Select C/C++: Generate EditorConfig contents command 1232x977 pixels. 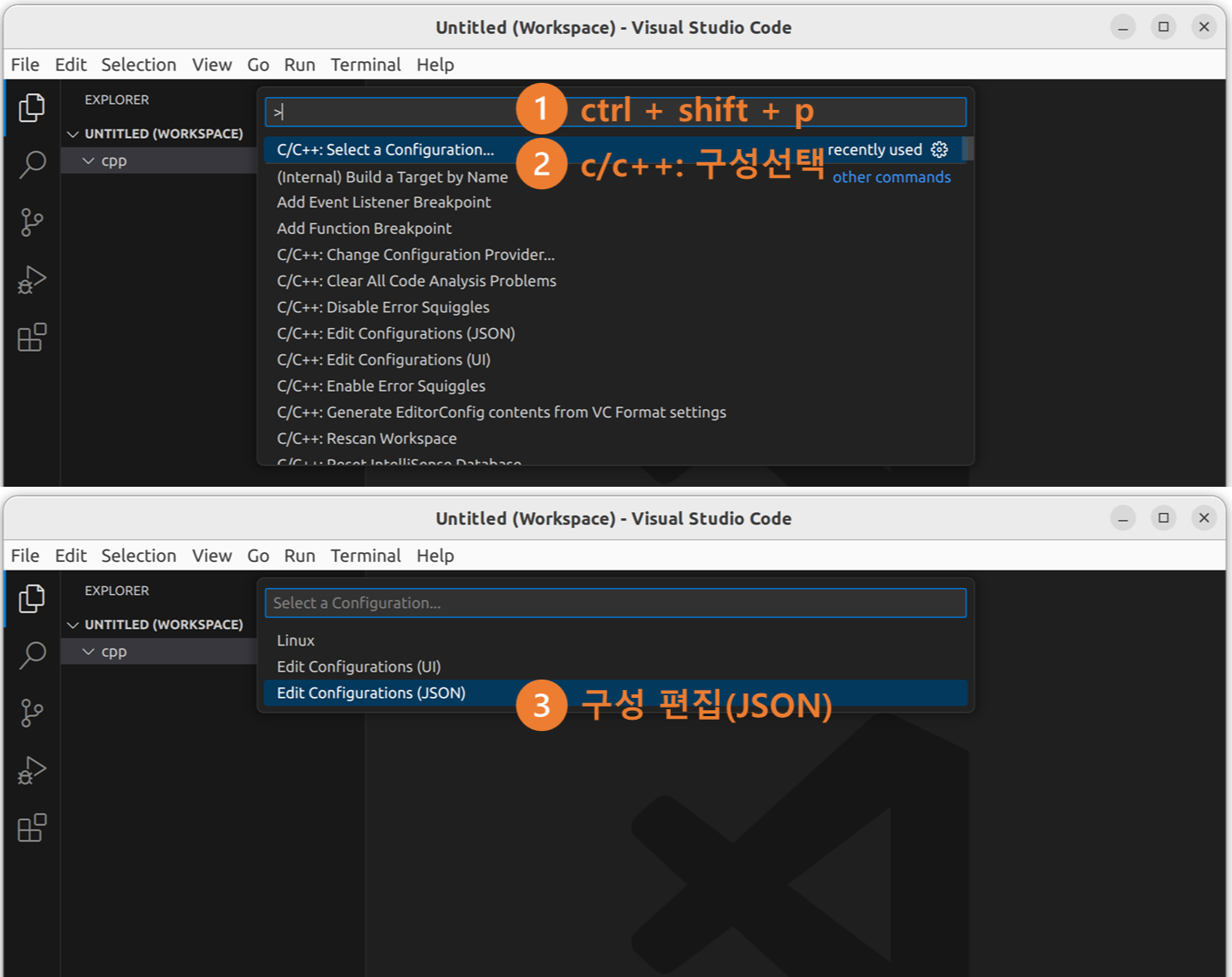615,412
